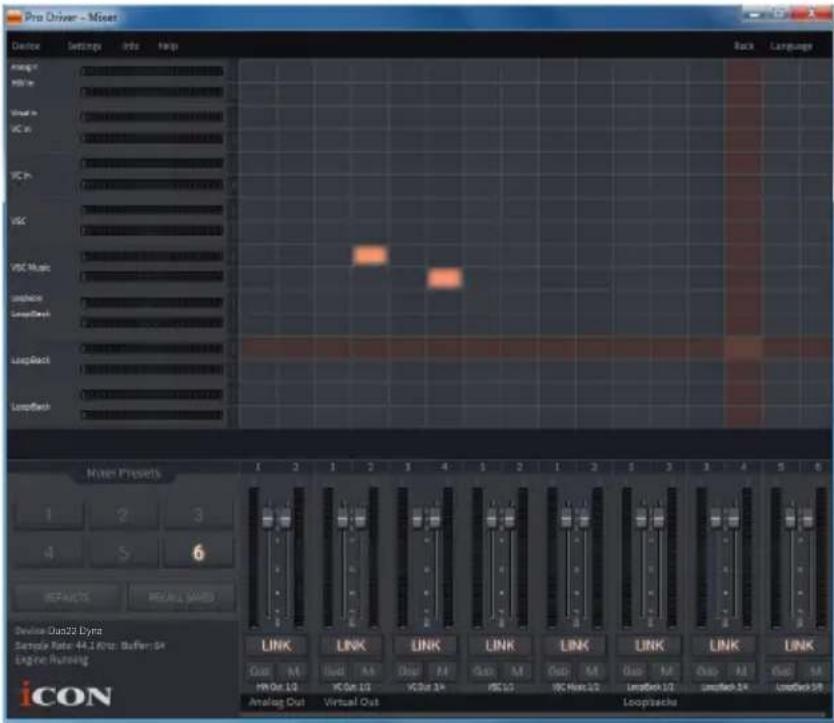Open the Info menu

pos(131,46)
